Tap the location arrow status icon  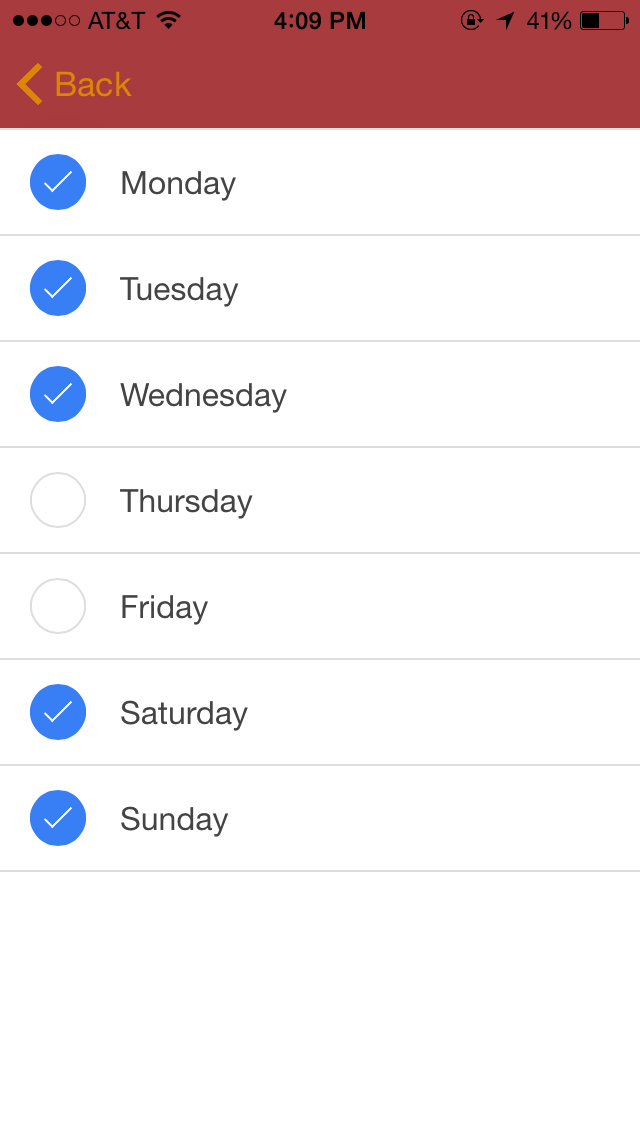point(505,20)
